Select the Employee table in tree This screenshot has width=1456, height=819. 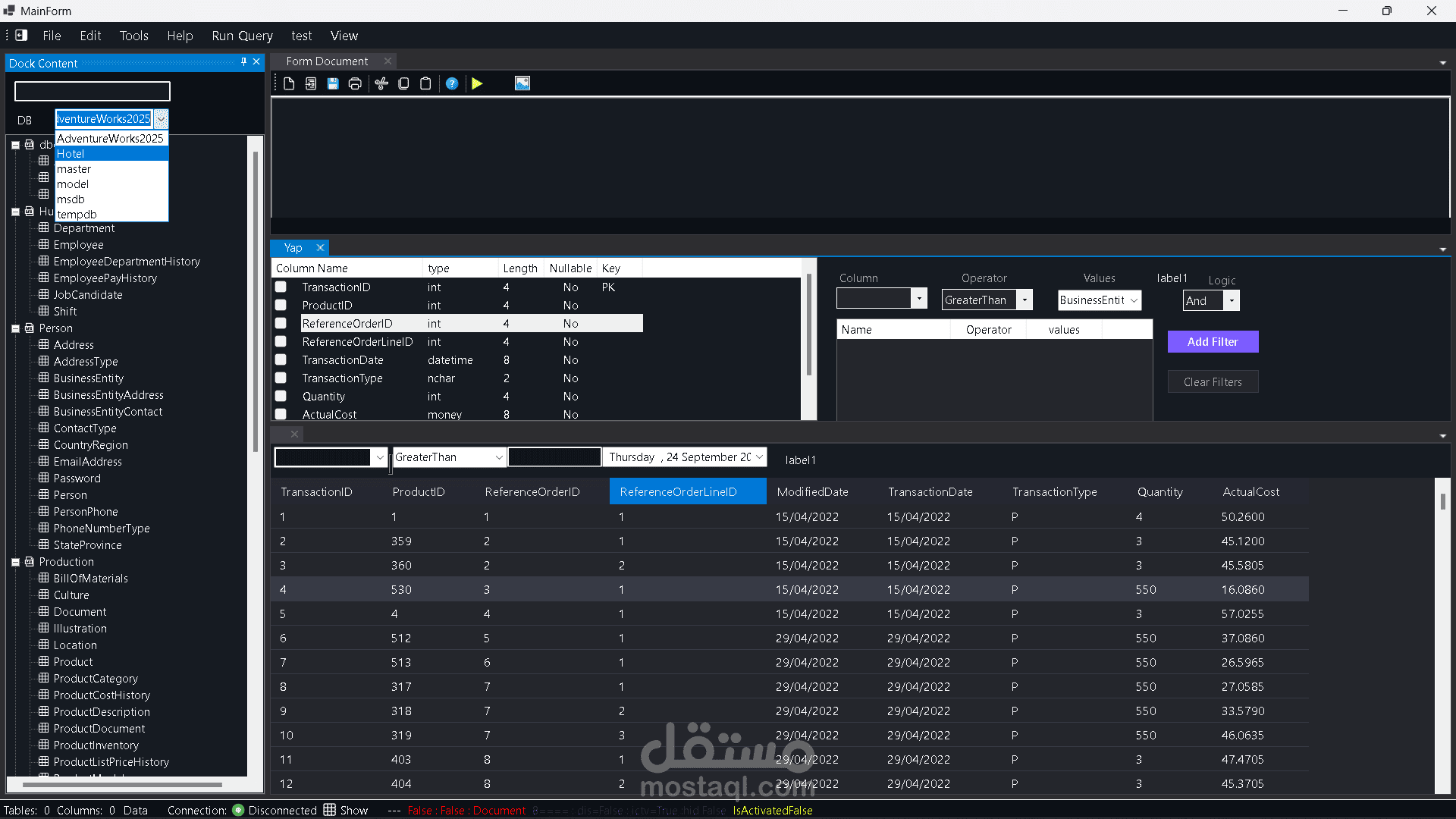tap(78, 245)
